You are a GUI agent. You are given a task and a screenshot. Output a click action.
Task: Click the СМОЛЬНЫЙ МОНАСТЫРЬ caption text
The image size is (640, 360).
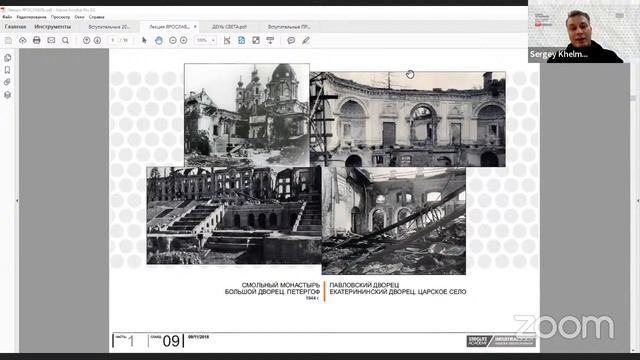[x=281, y=285]
